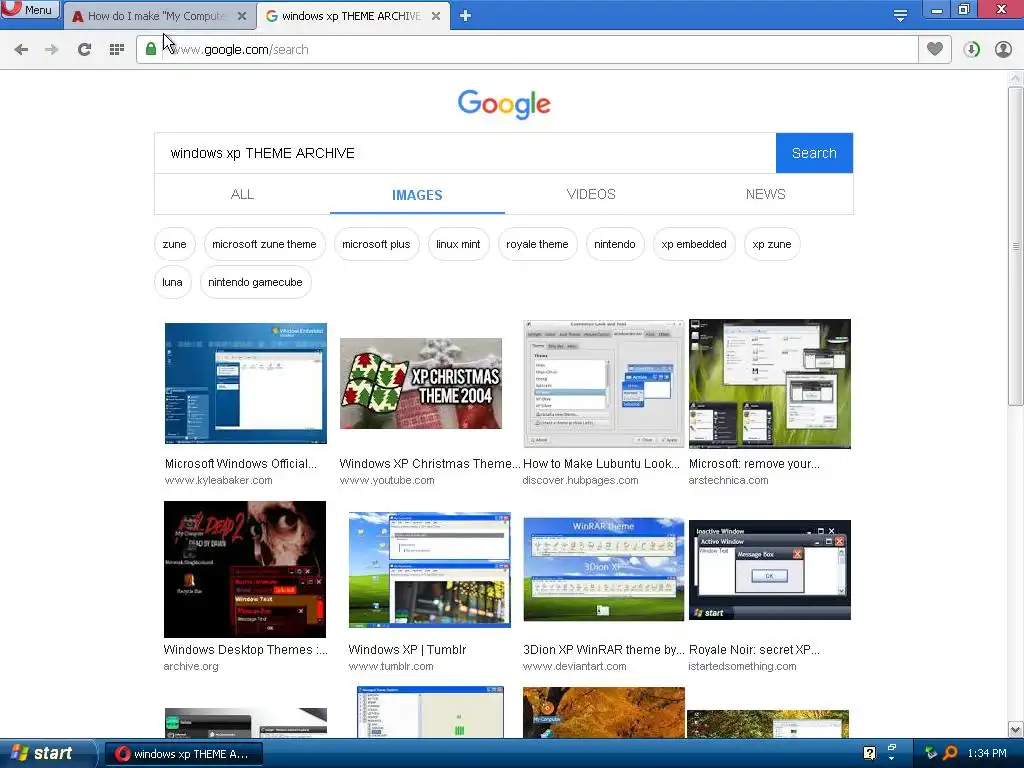
Task: Close the 'windows xp THEME ARCHIVE' tab
Action: tap(436, 16)
